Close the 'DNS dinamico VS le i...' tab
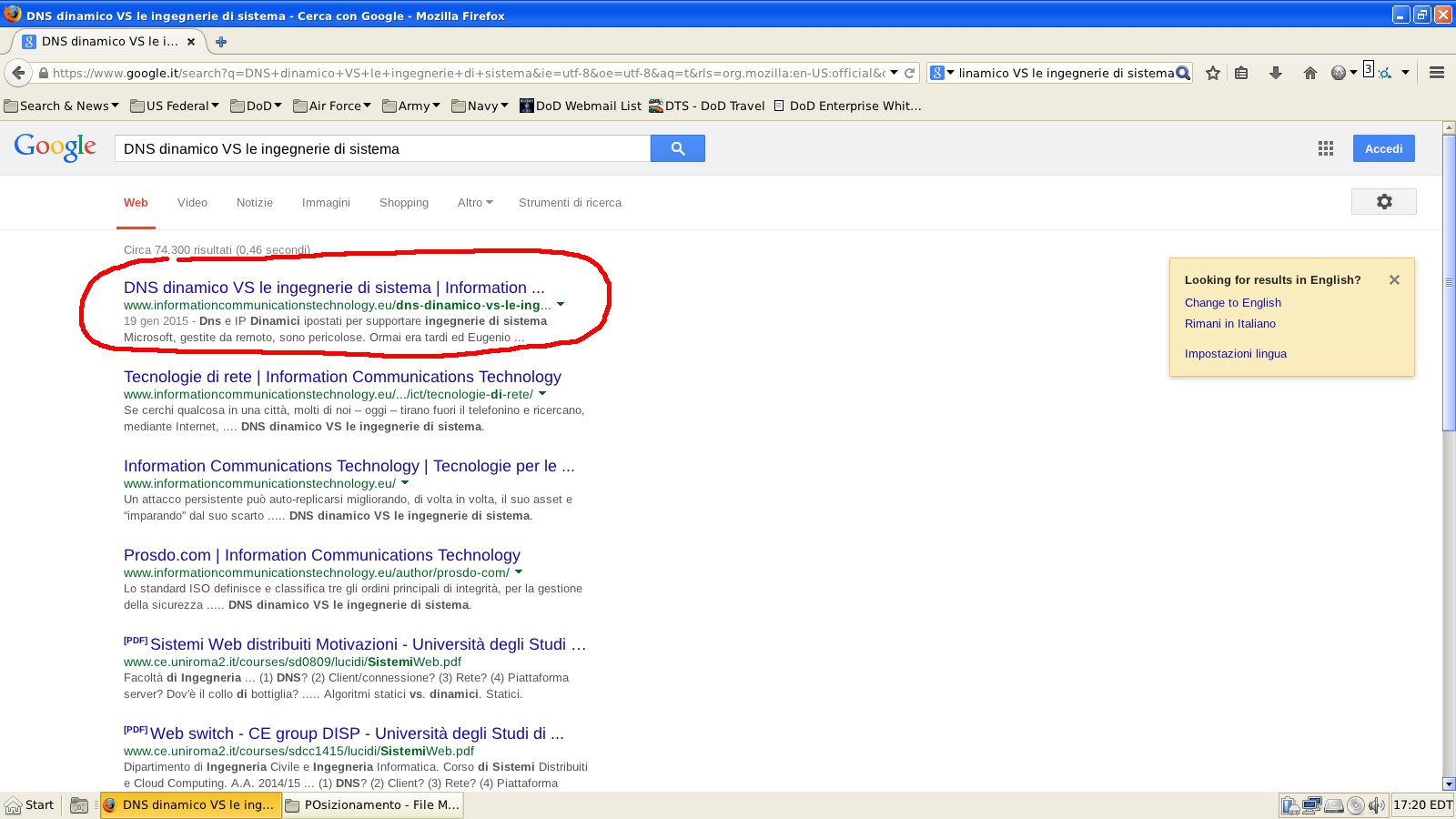The height and width of the screenshot is (819, 1456). (x=191, y=41)
